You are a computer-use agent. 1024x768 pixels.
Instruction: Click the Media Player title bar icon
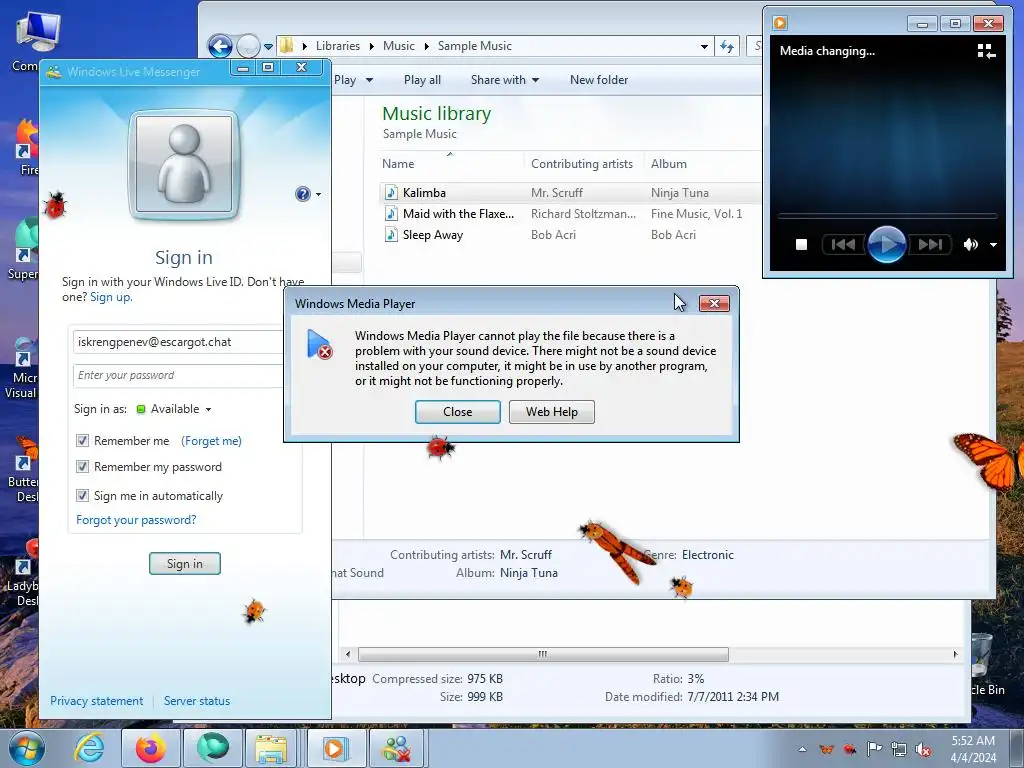point(780,23)
